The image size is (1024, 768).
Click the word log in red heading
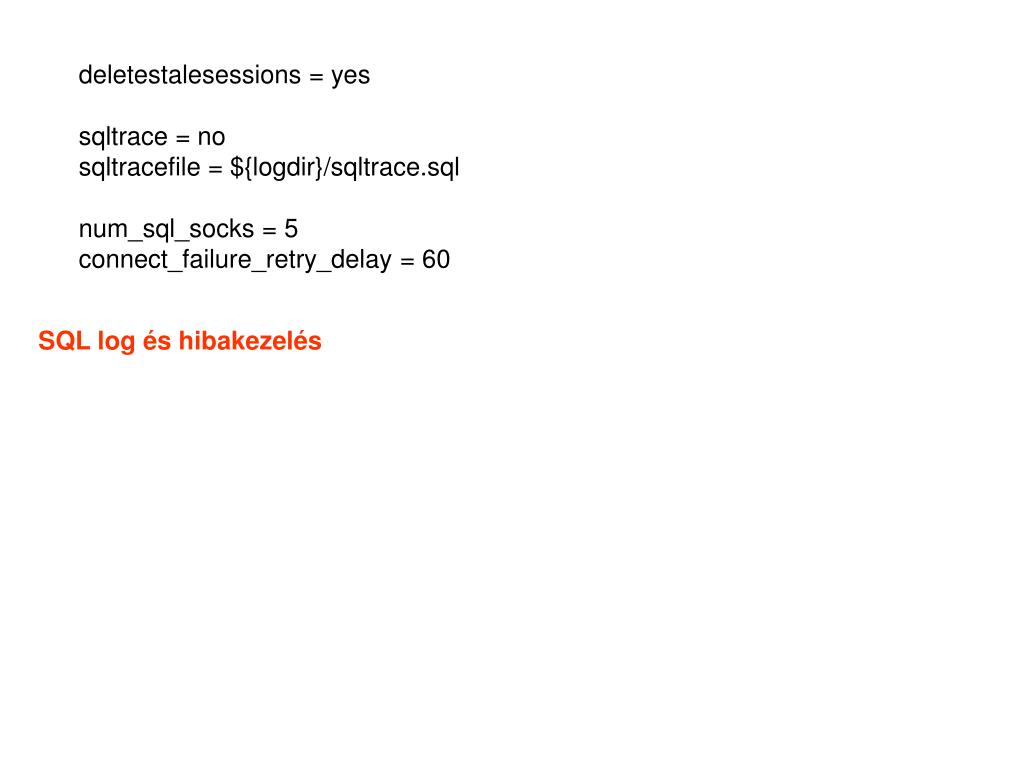[116, 342]
